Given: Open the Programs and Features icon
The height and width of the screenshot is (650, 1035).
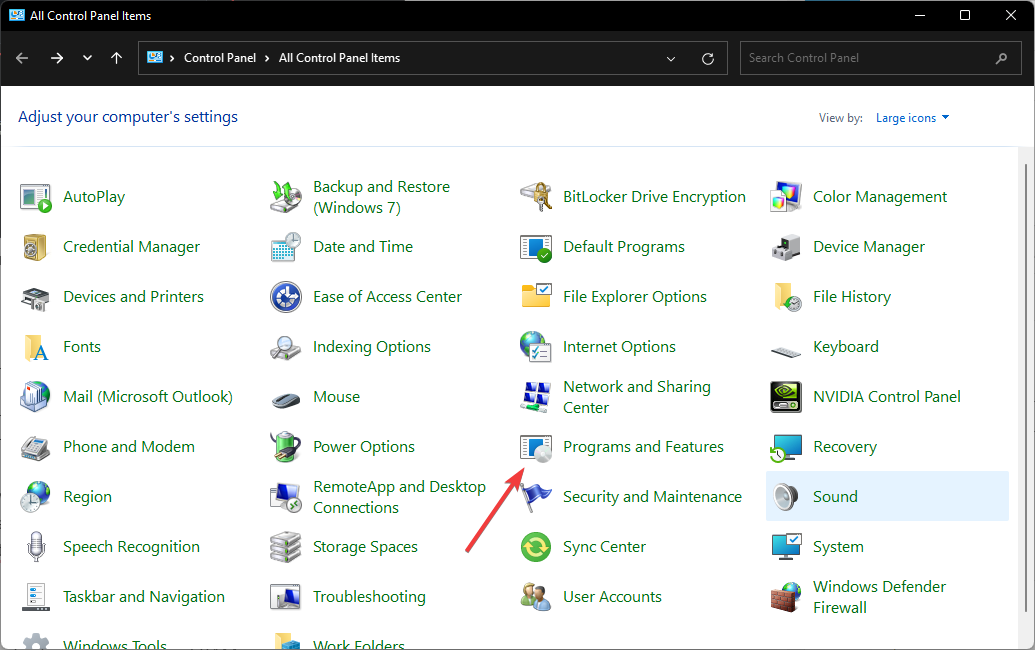Looking at the screenshot, I should pos(536,447).
